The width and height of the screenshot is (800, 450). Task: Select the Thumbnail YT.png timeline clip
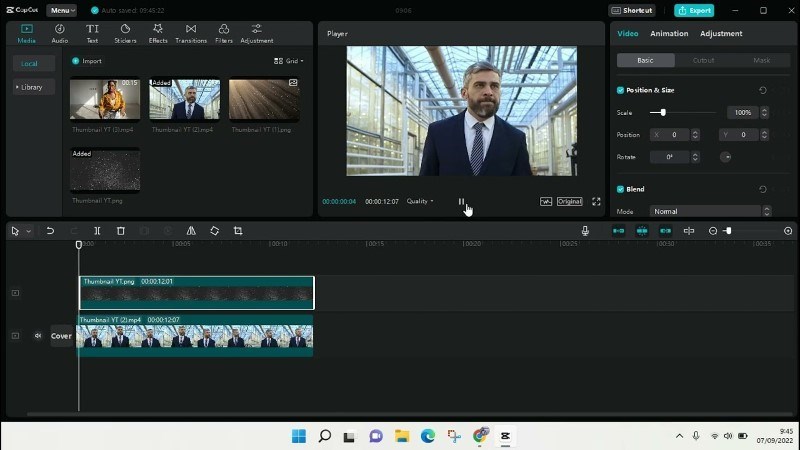[196, 293]
